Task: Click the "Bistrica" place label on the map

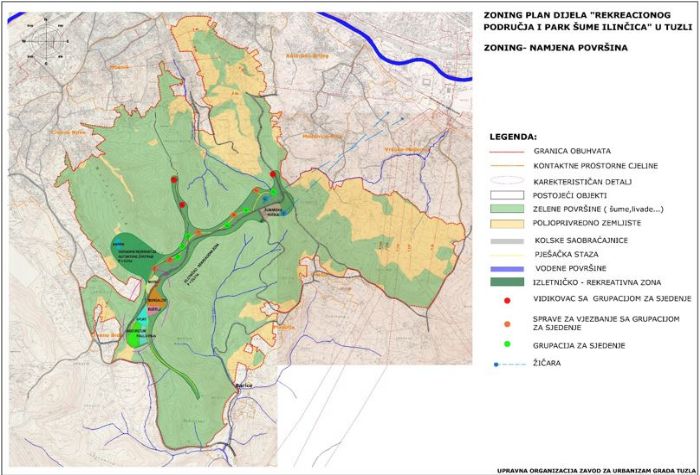Action: pos(243,385)
